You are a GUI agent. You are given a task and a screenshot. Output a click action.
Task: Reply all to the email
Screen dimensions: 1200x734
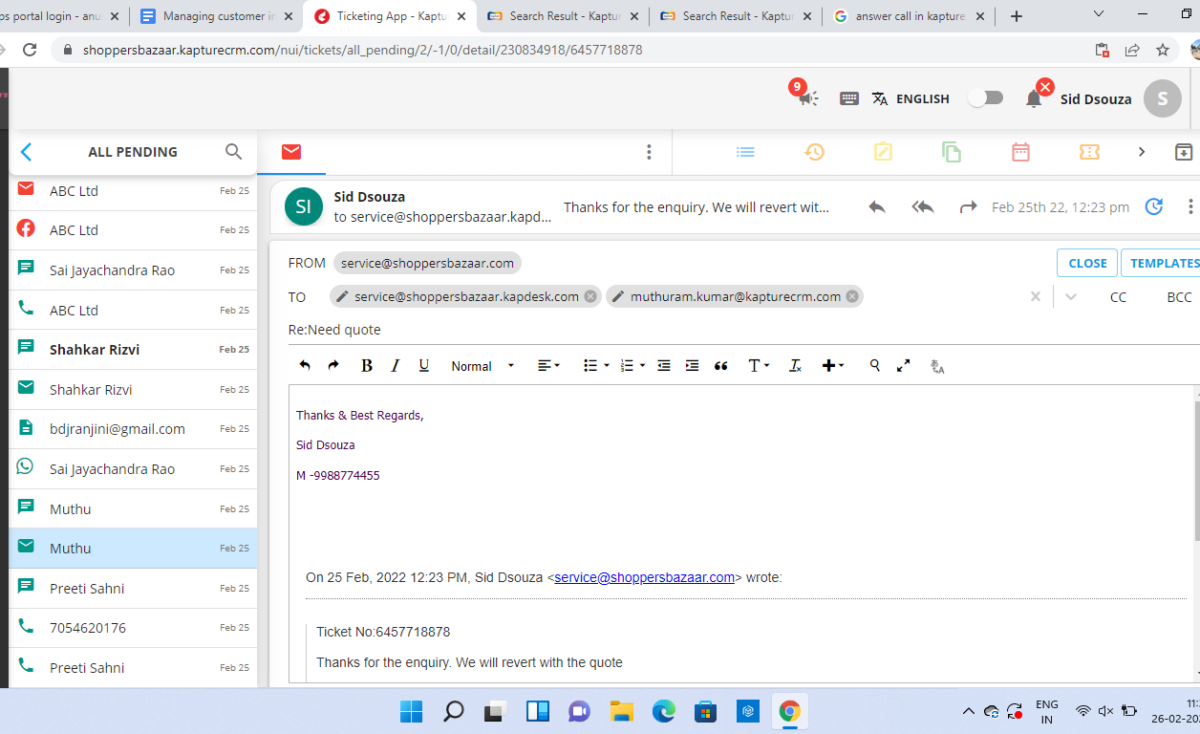tap(922, 207)
